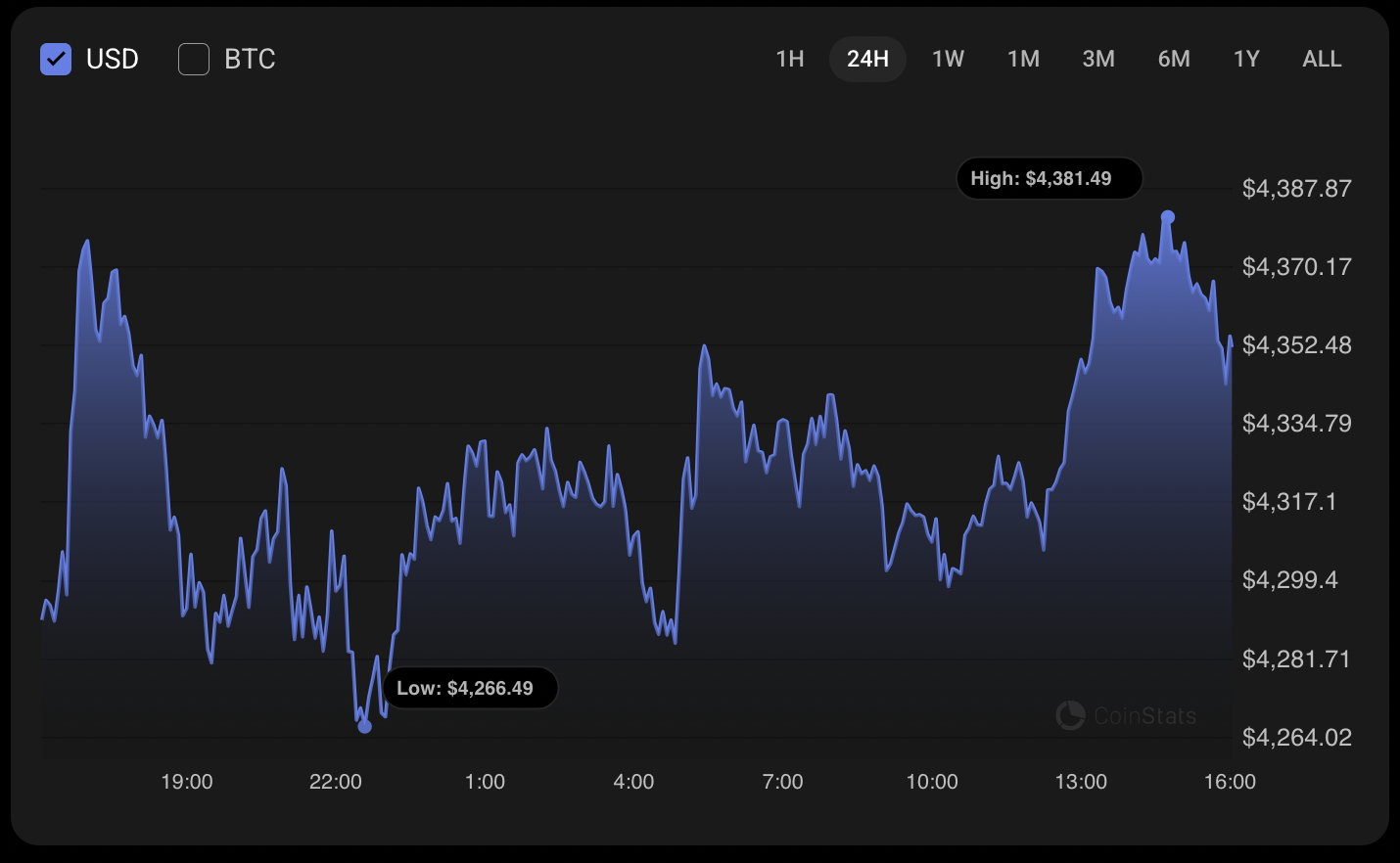Select the 6M time range
The image size is (1400, 863).
pyautogui.click(x=1174, y=59)
